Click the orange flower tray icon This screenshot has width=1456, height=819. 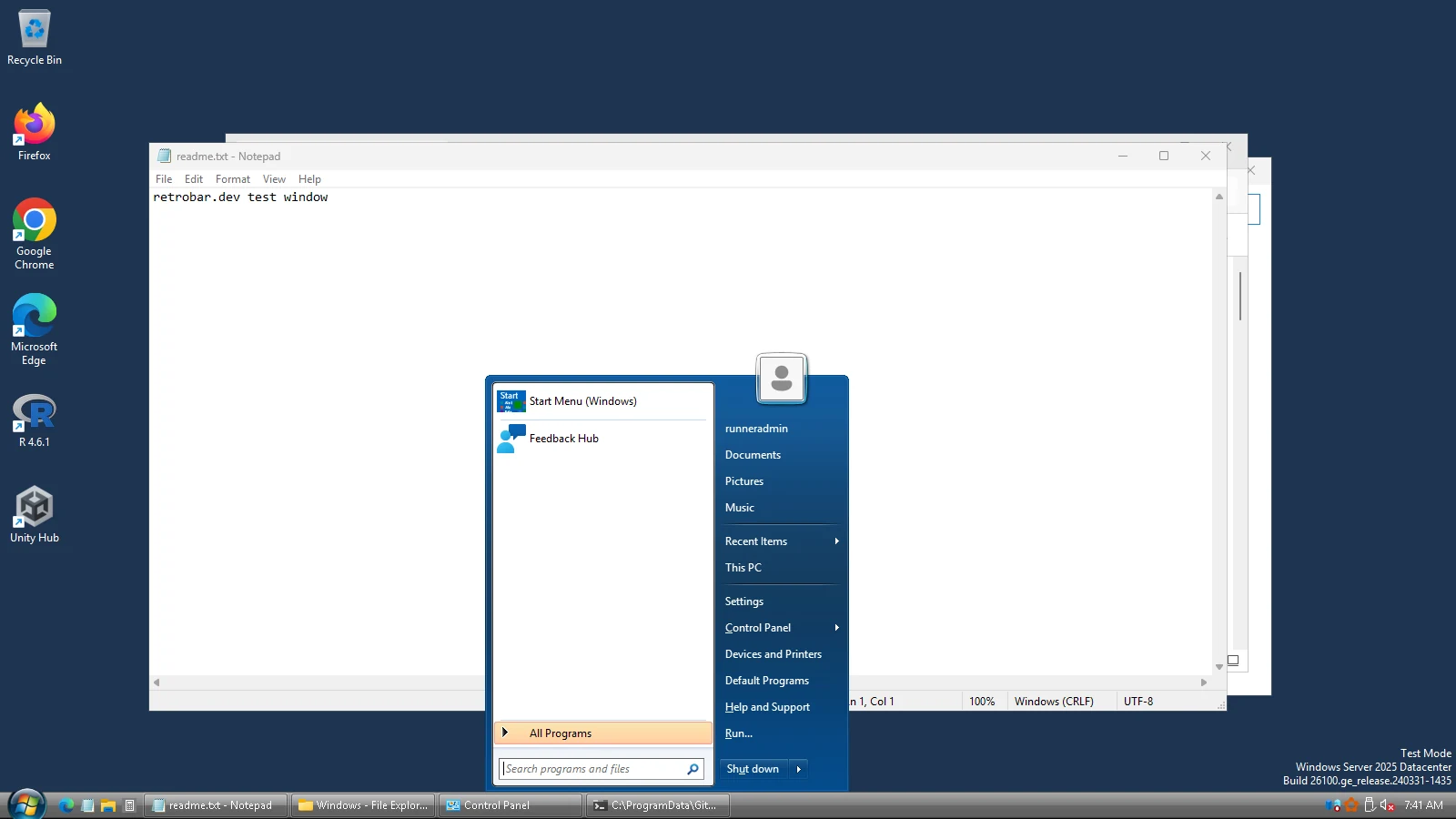click(x=1351, y=805)
